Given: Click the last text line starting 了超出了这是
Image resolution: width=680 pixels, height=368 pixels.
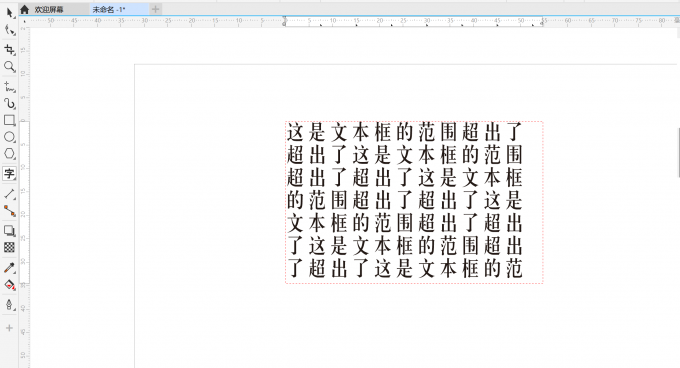Looking at the screenshot, I should (404, 268).
